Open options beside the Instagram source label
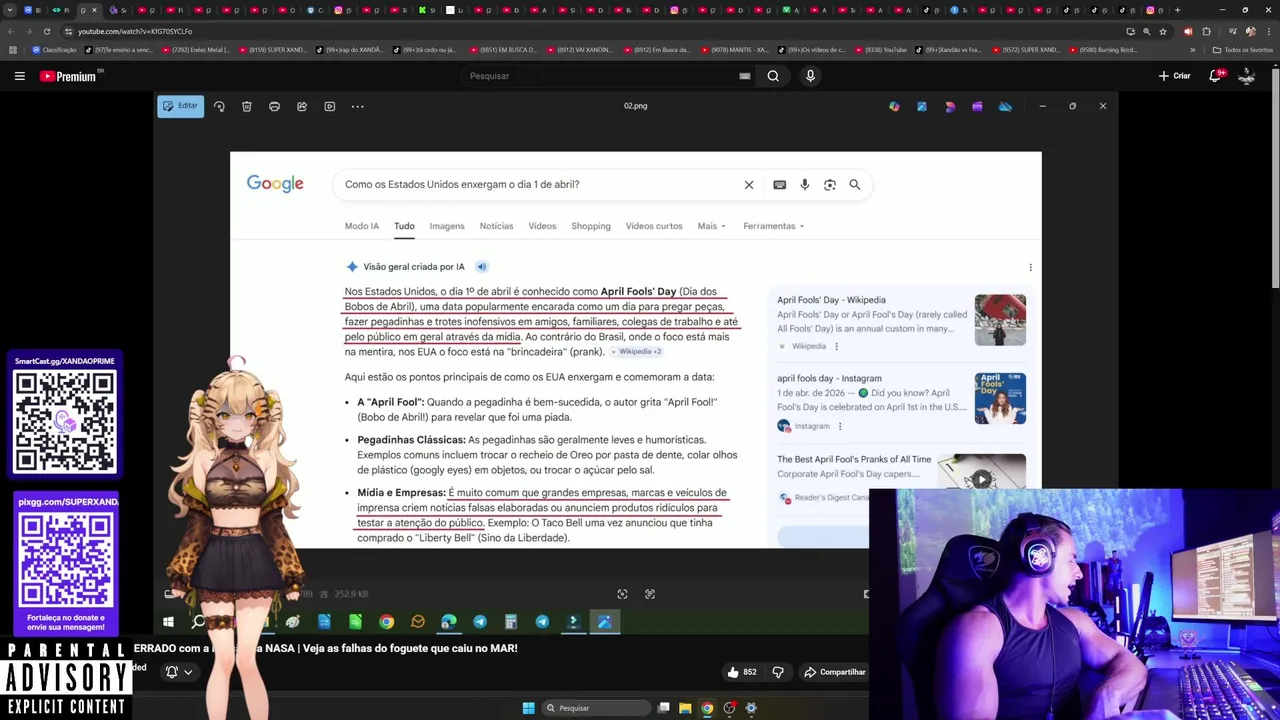This screenshot has height=720, width=1280. [840, 426]
